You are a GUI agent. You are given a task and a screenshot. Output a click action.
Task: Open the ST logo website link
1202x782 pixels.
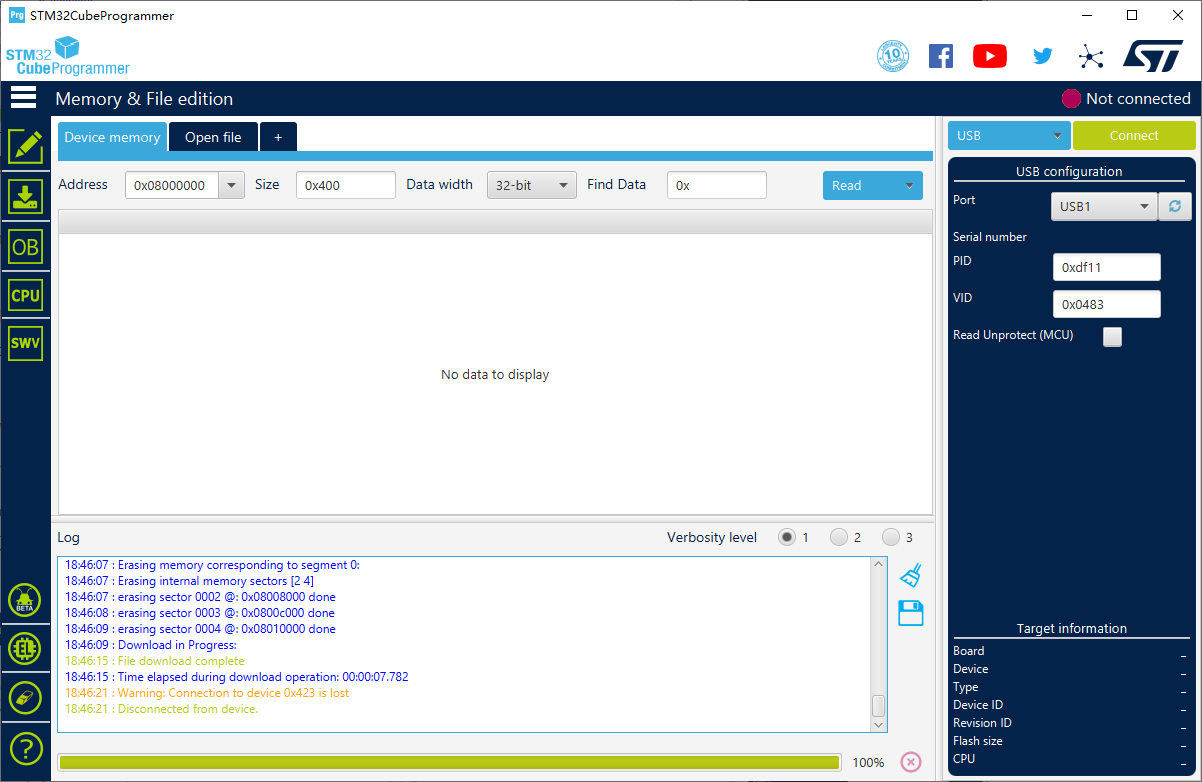[x=1153, y=56]
